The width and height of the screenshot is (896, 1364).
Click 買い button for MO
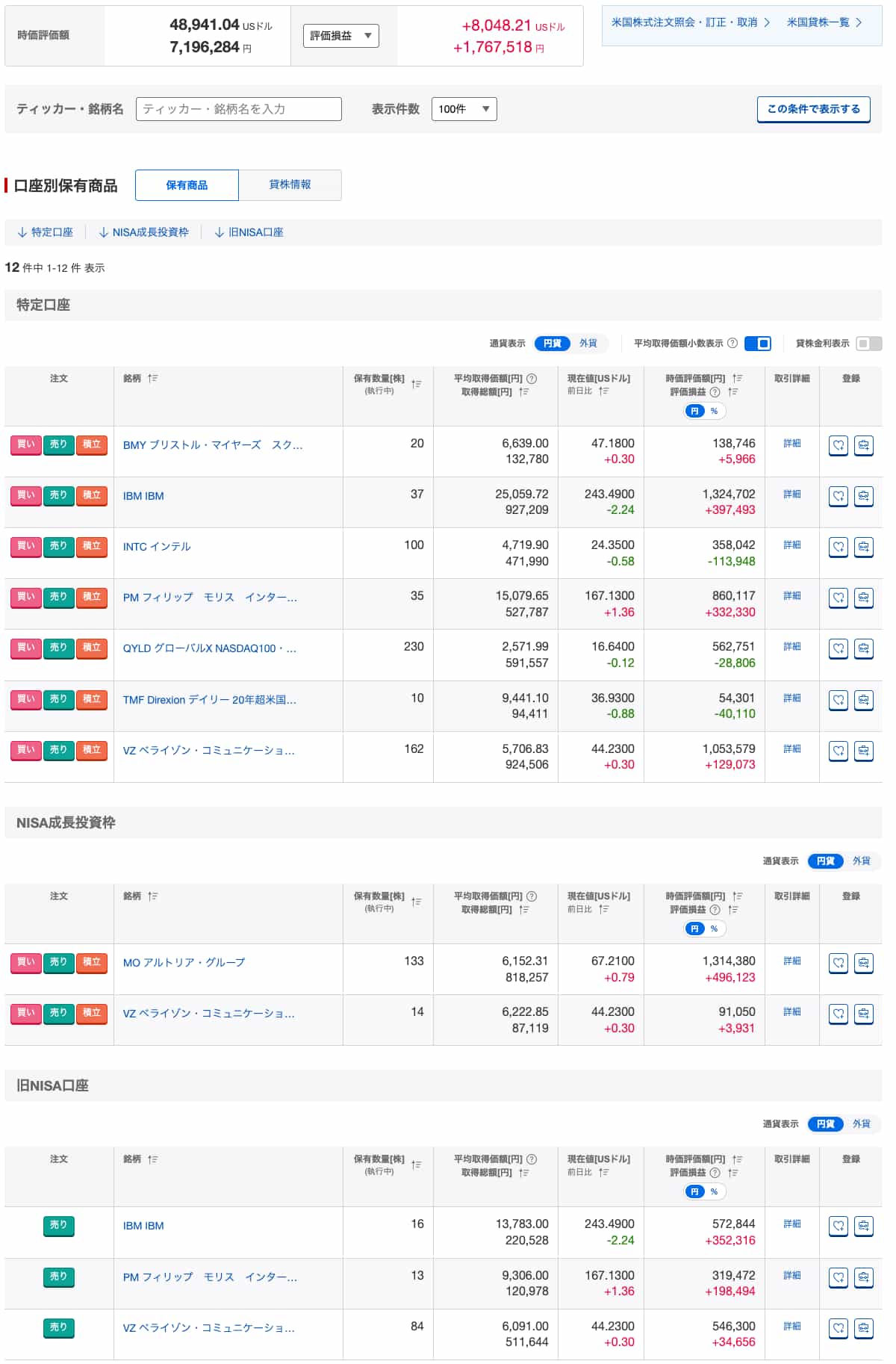[x=25, y=963]
